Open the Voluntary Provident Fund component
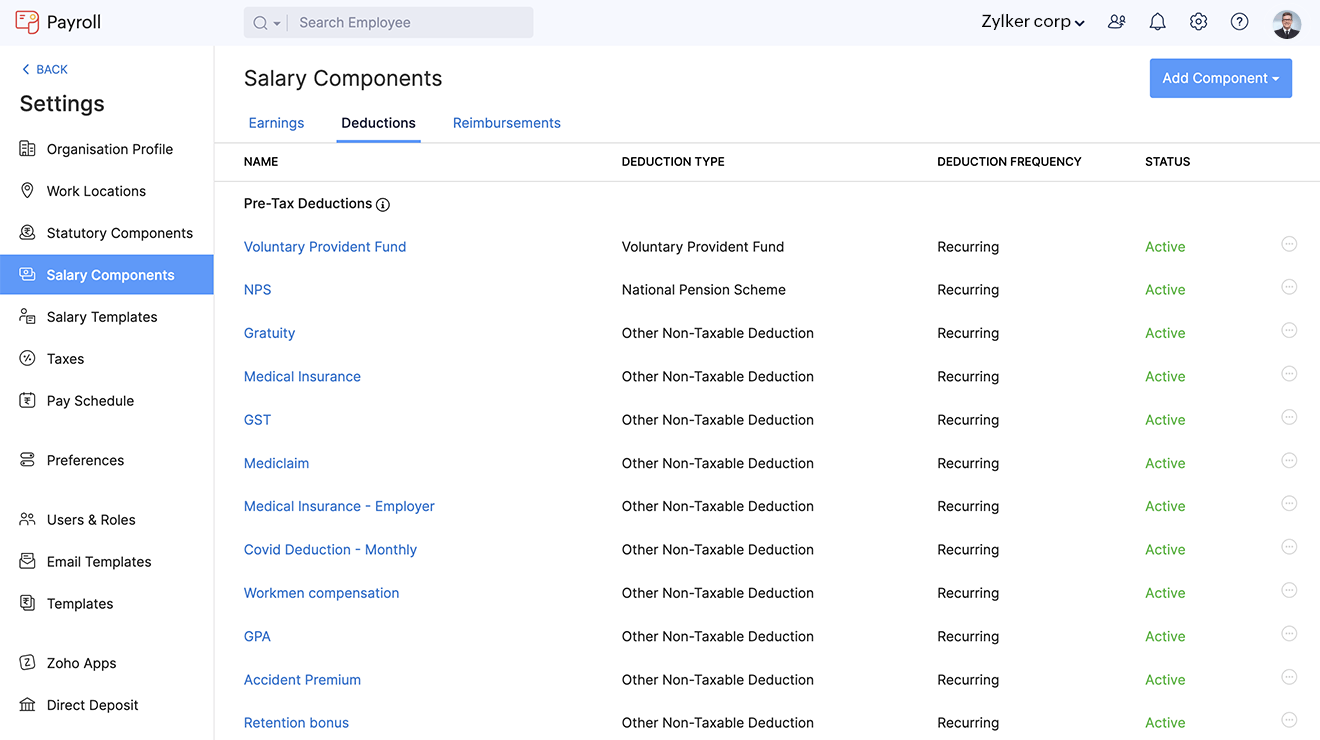This screenshot has height=740, width=1320. (x=325, y=246)
